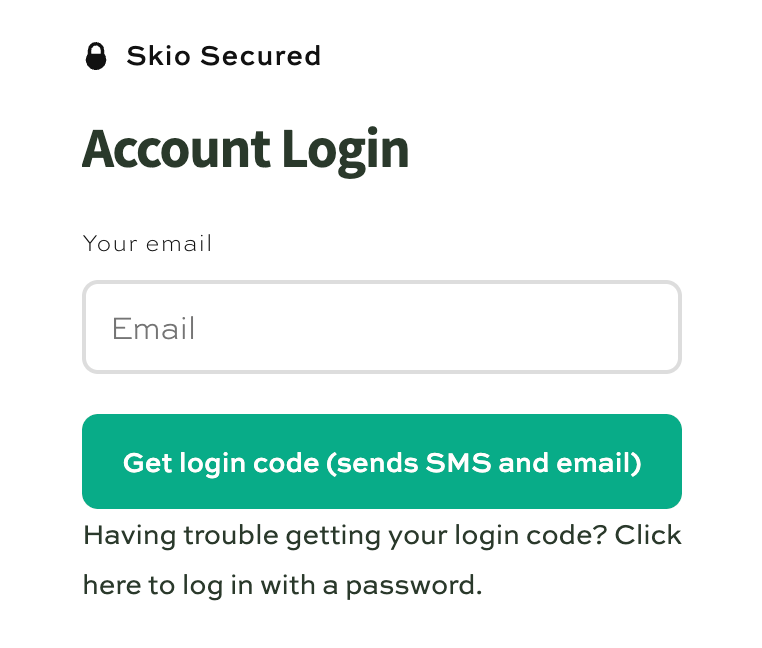Click the black lock symbol at top
The height and width of the screenshot is (648, 762).
[96, 56]
